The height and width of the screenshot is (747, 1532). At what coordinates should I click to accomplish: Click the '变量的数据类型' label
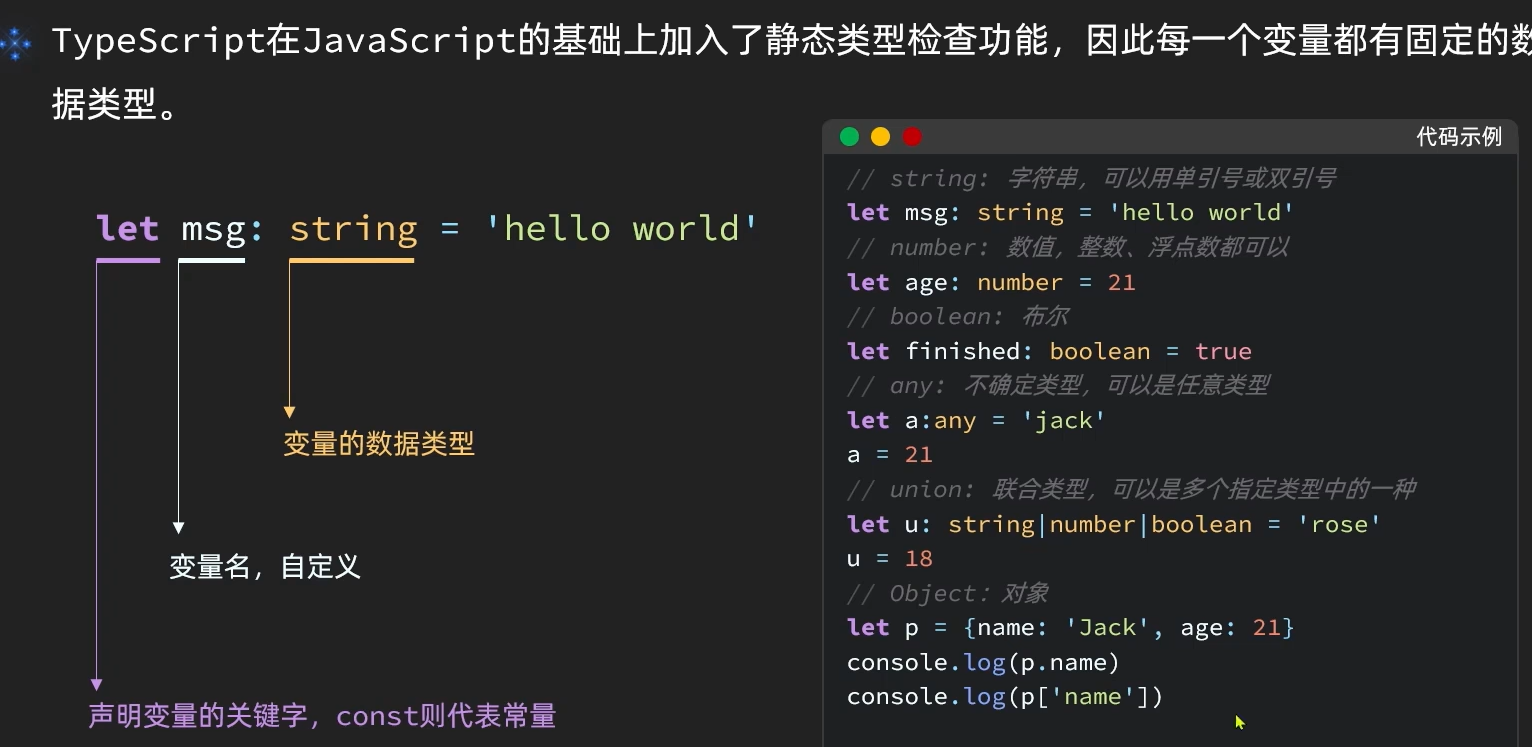[379, 444]
